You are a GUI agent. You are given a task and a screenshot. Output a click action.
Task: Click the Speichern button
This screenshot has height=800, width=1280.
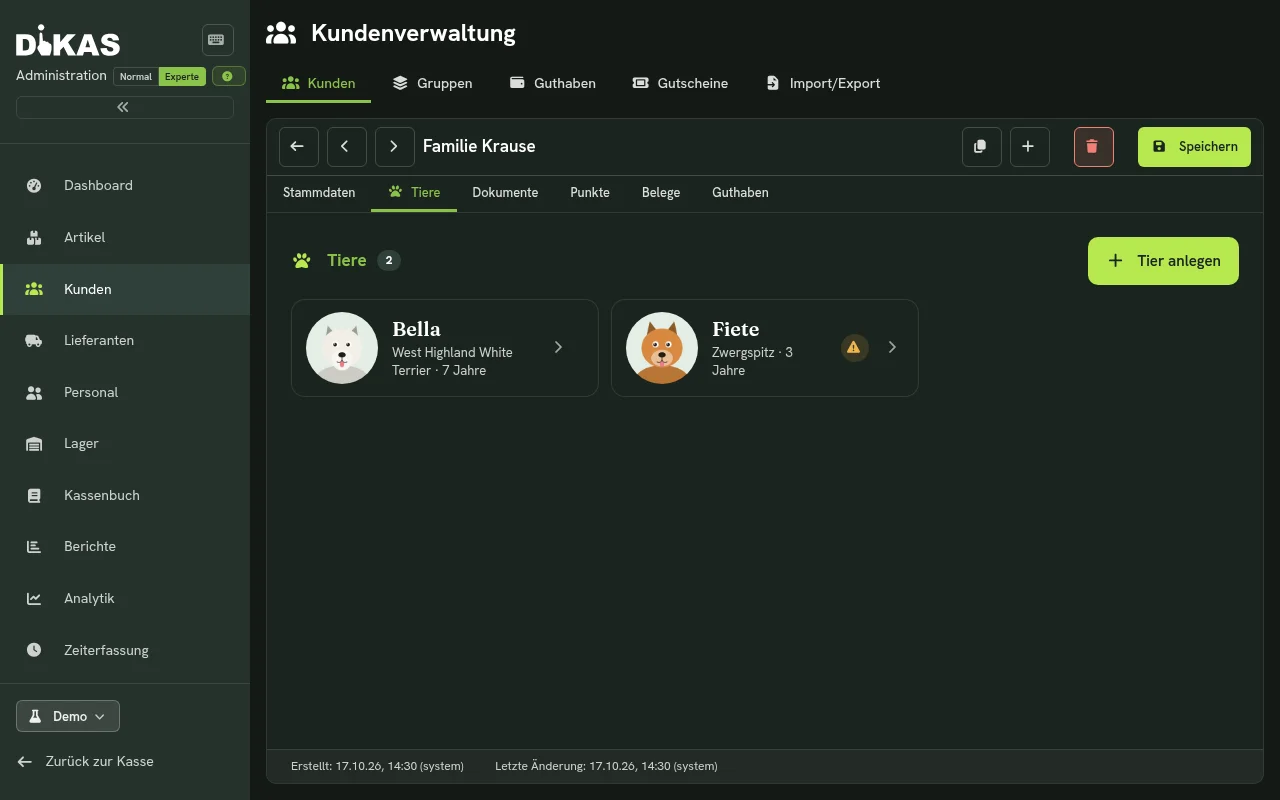click(1194, 146)
